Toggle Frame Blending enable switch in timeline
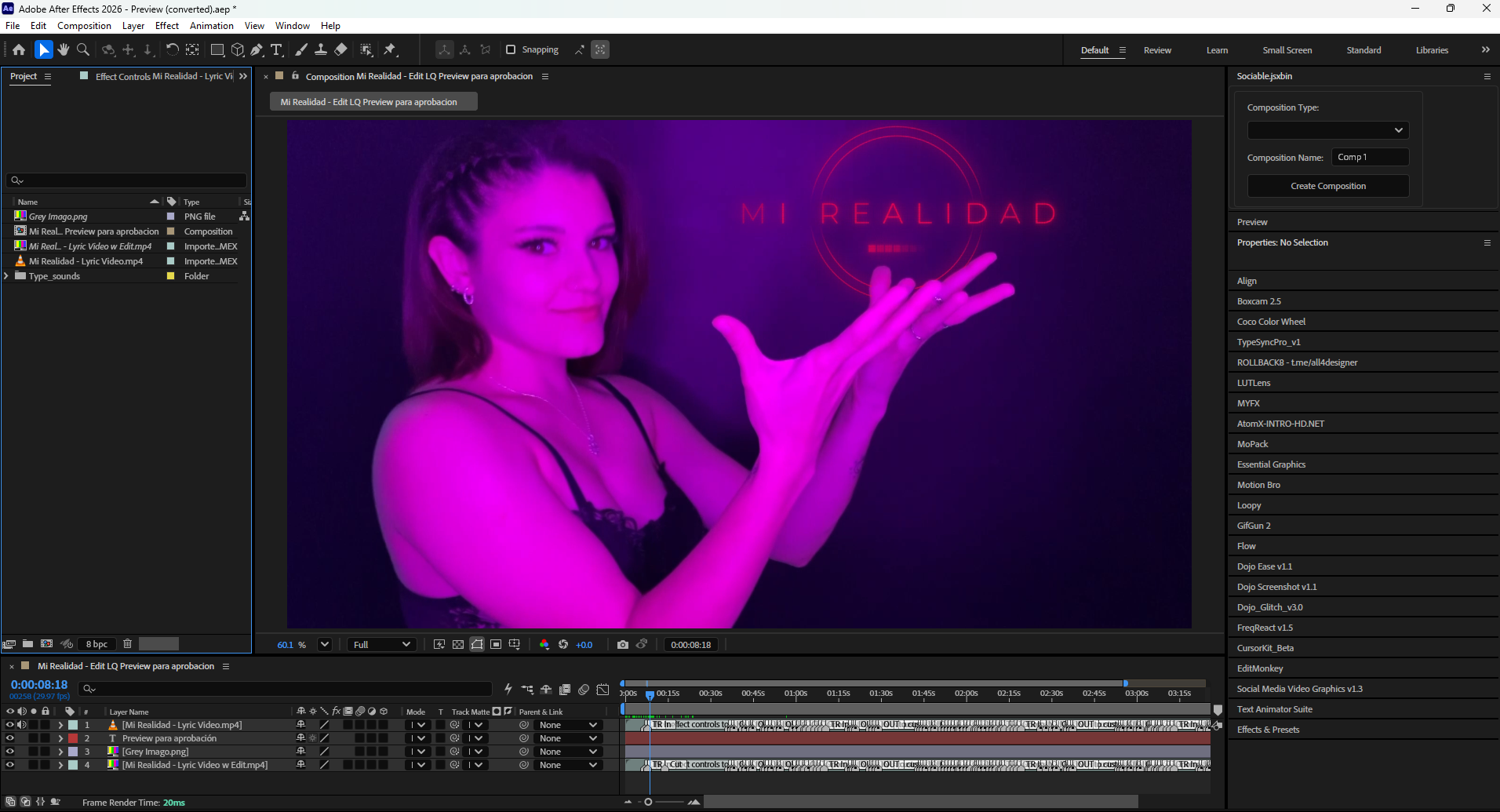The image size is (1500, 812). coord(565,689)
